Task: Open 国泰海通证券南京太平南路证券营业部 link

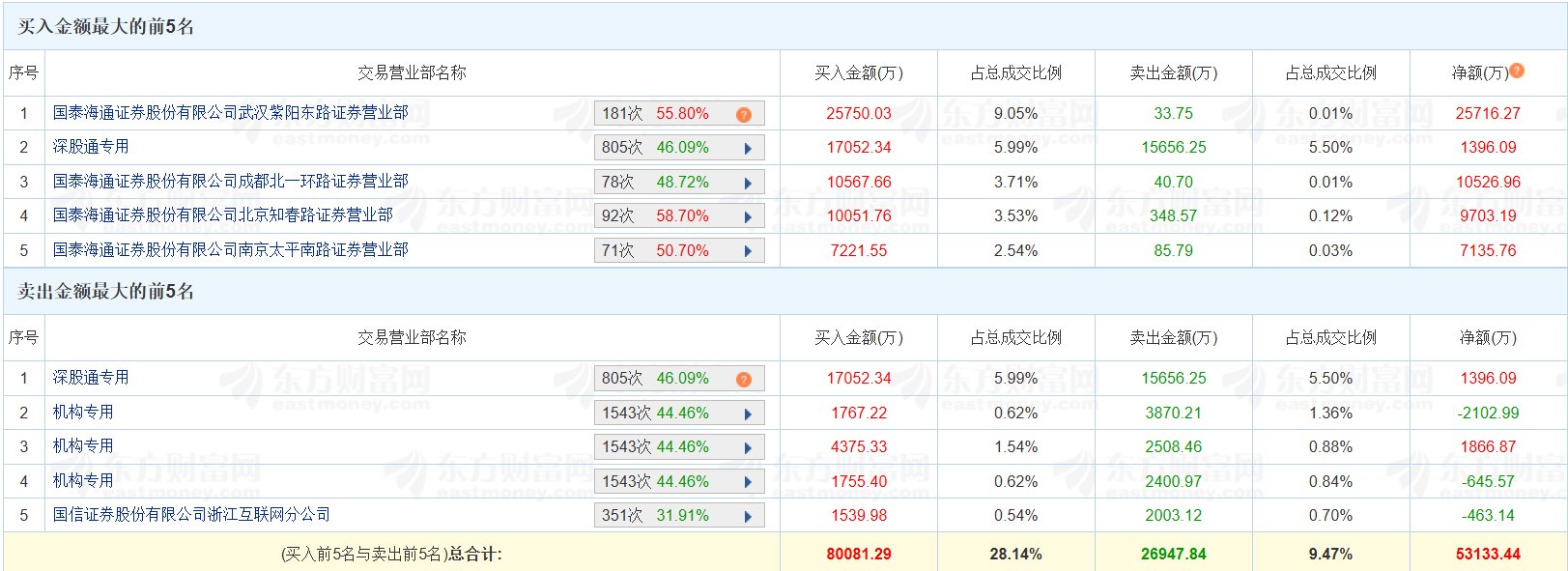Action: pyautogui.click(x=230, y=250)
